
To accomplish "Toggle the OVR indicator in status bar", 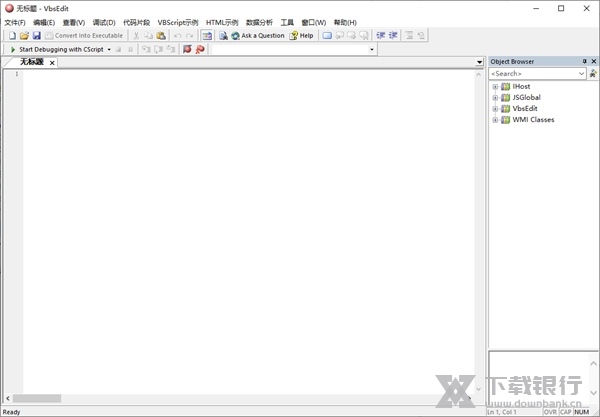I will click(550, 412).
